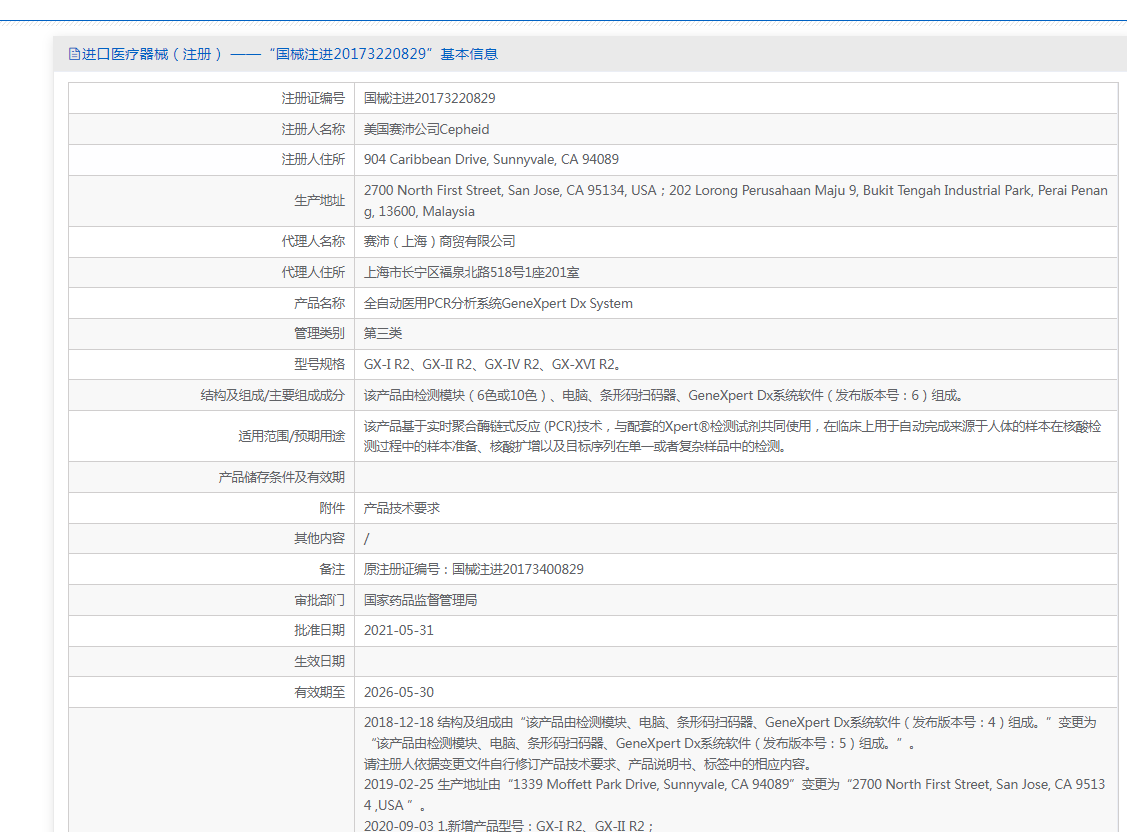
Task: Click the 管理类别 label
Action: [320, 333]
